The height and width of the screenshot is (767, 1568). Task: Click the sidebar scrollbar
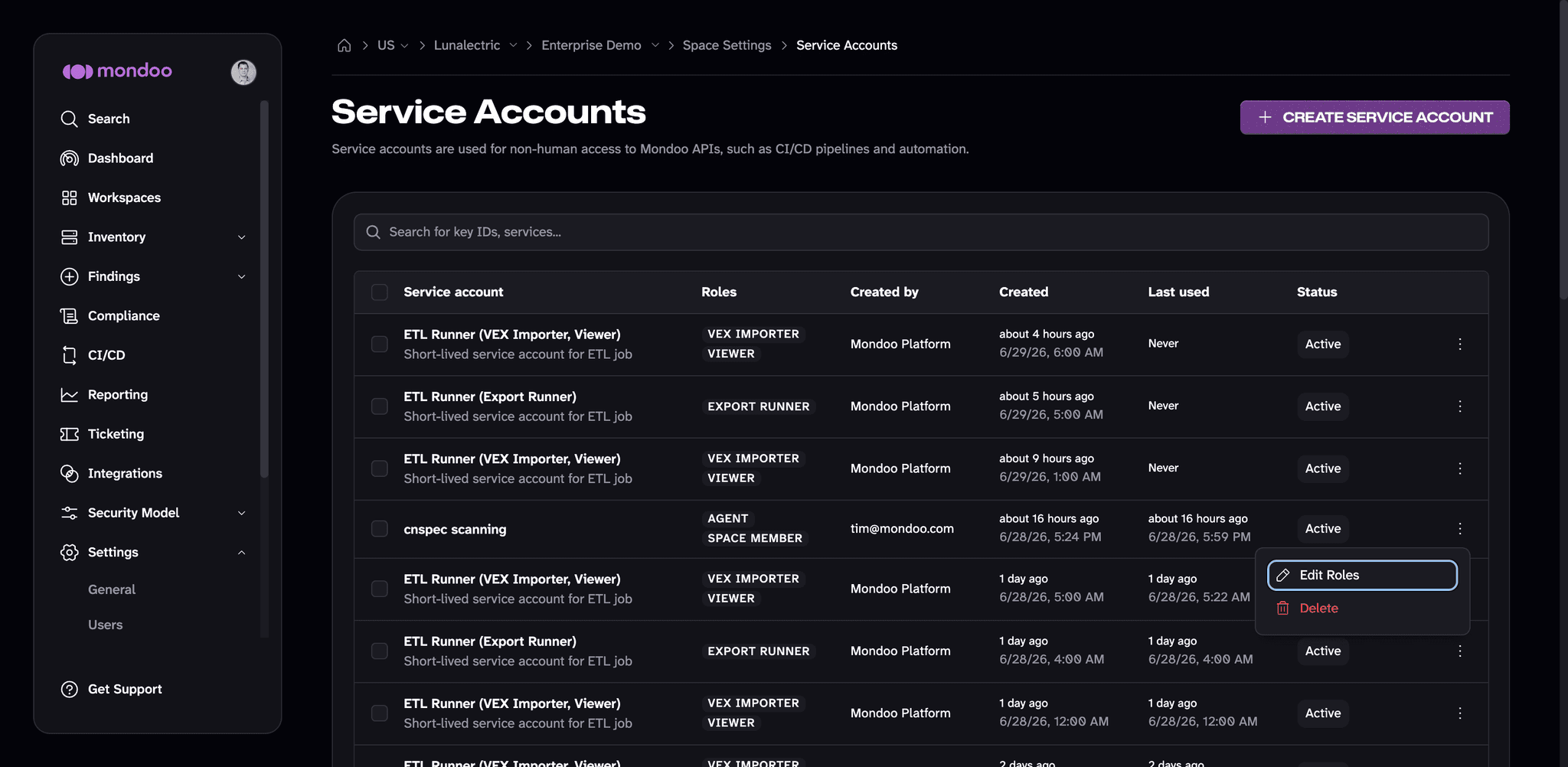(264, 289)
